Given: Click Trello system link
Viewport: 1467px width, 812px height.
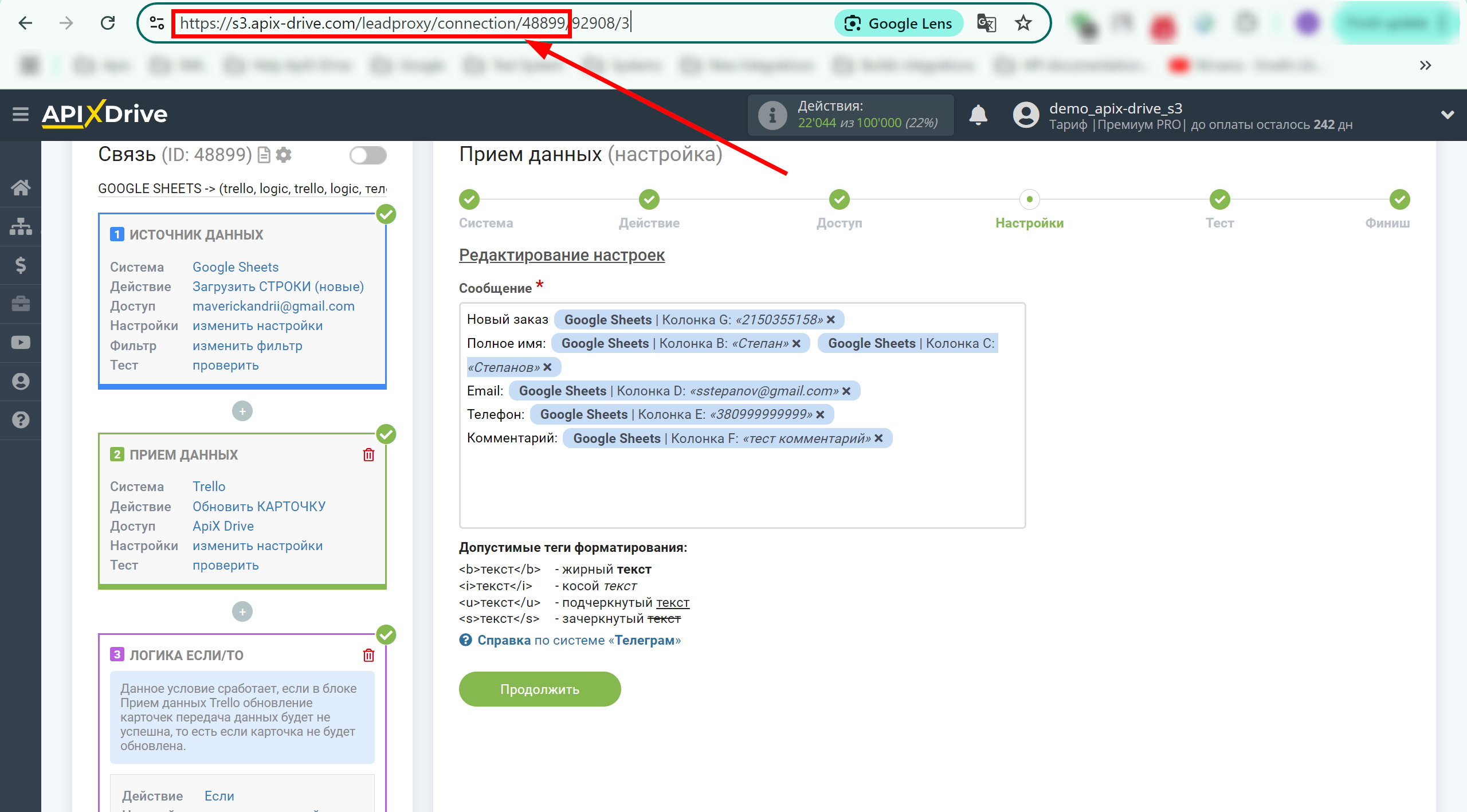Looking at the screenshot, I should [209, 487].
